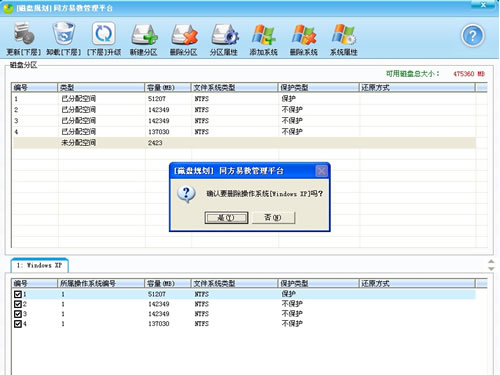Uncheck partition 3 checkbox in lower list
Screen dimensions: 500x375
point(18,314)
